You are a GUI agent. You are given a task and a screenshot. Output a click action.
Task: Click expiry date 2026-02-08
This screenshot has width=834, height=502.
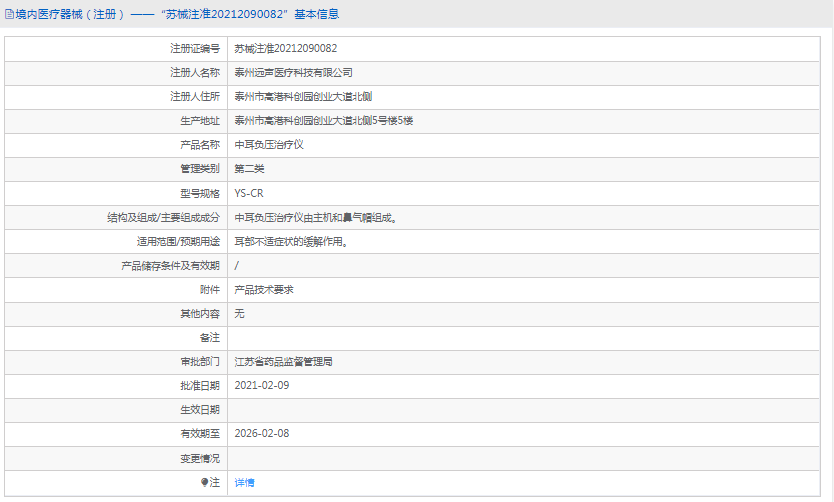262,433
